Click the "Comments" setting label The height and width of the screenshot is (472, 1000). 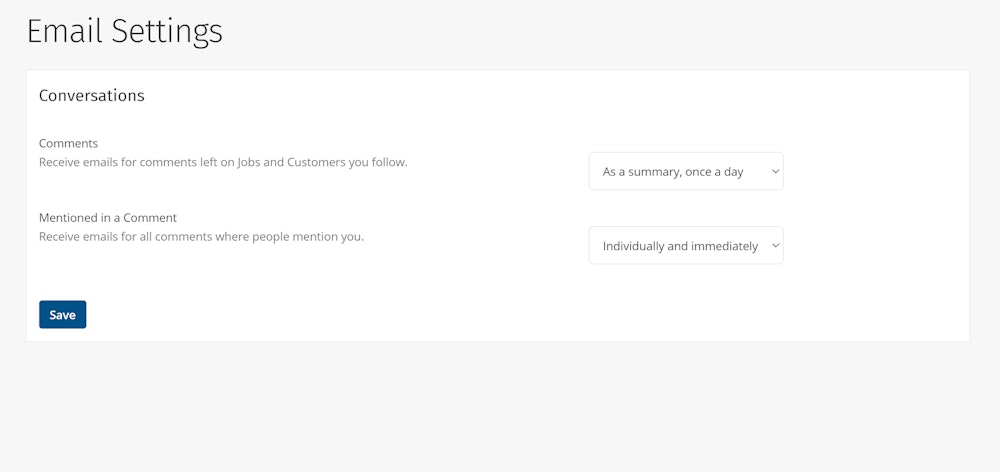(x=68, y=143)
